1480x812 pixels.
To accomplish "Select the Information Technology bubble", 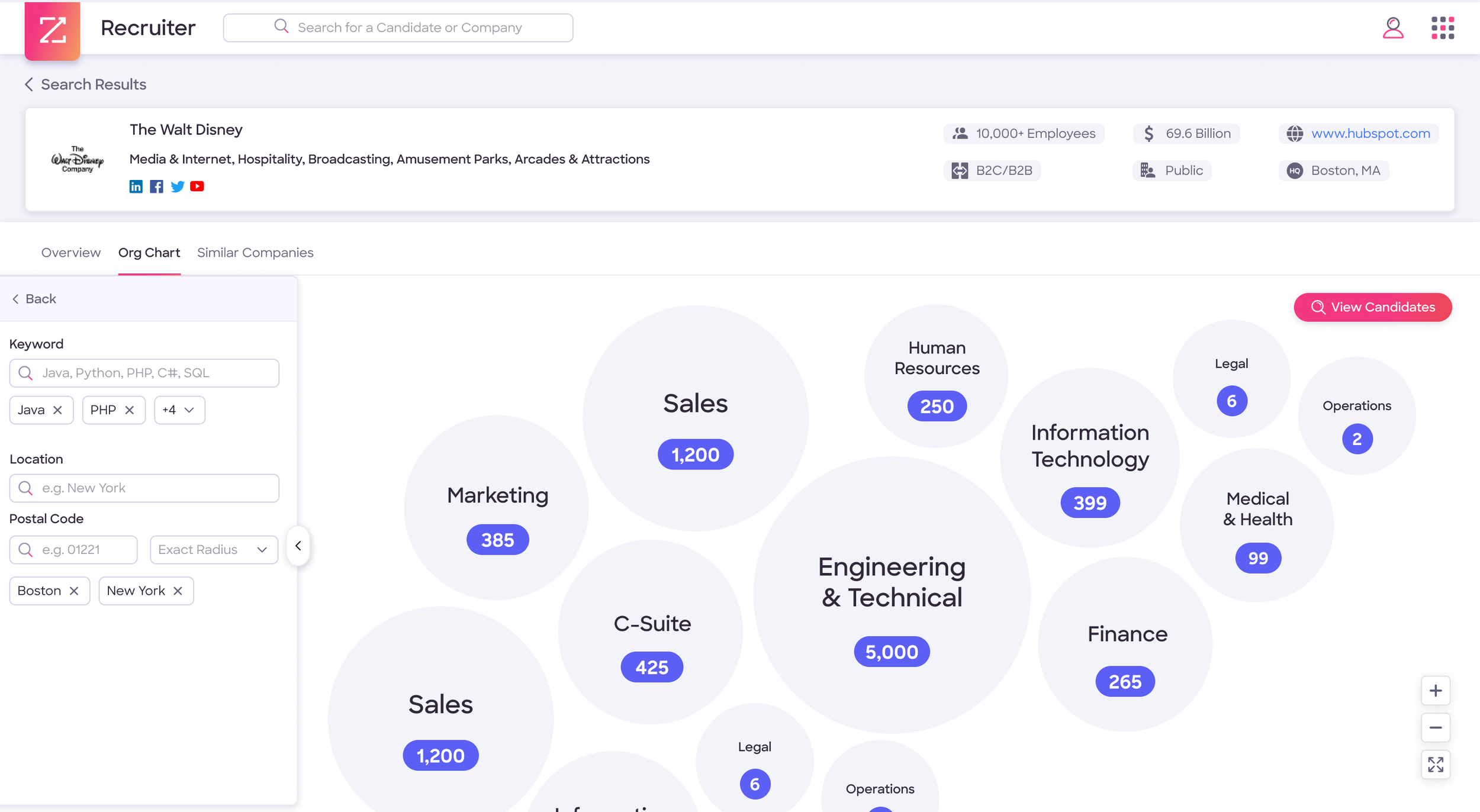I will (x=1090, y=457).
